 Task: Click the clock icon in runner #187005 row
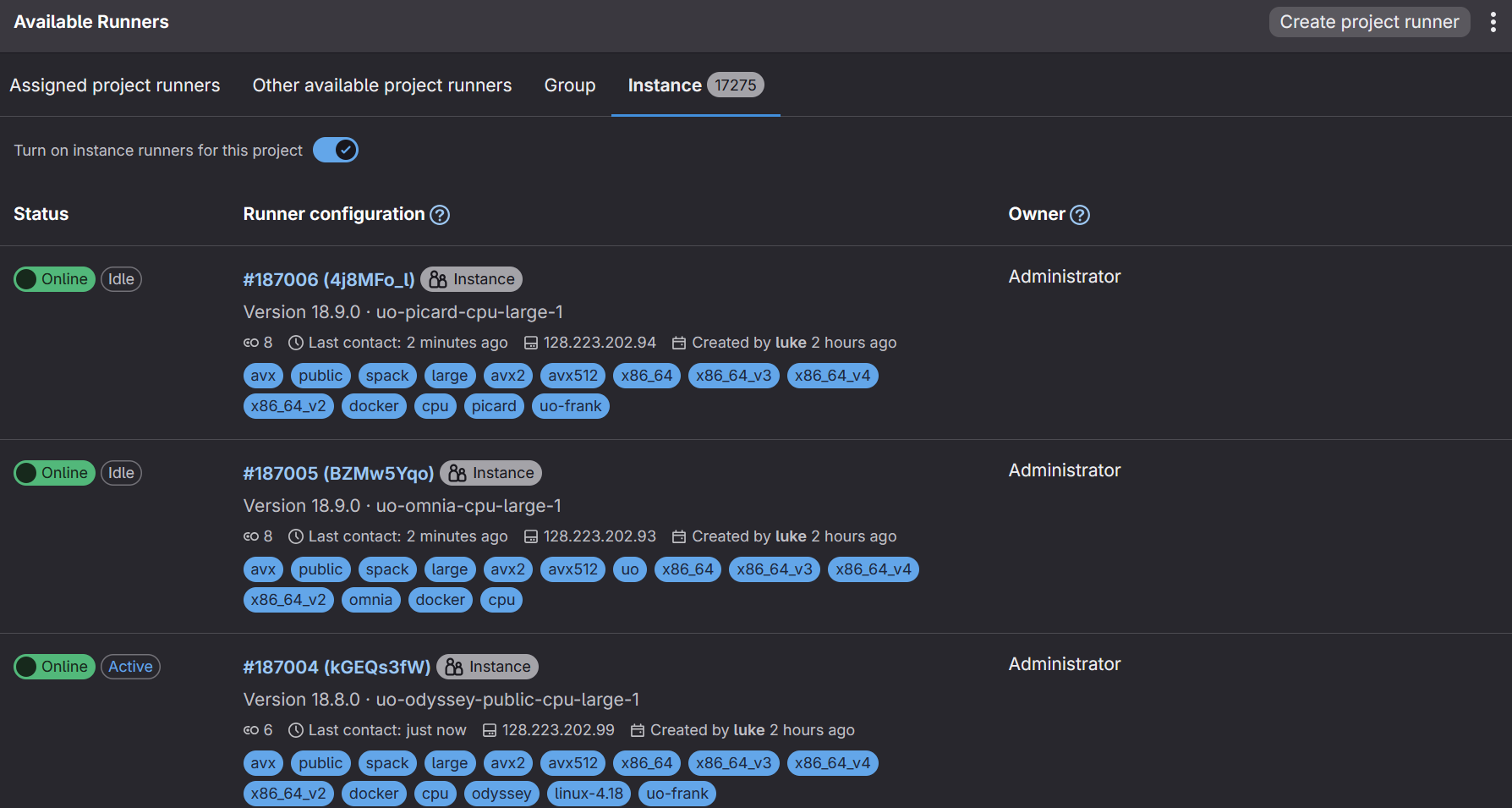point(296,536)
